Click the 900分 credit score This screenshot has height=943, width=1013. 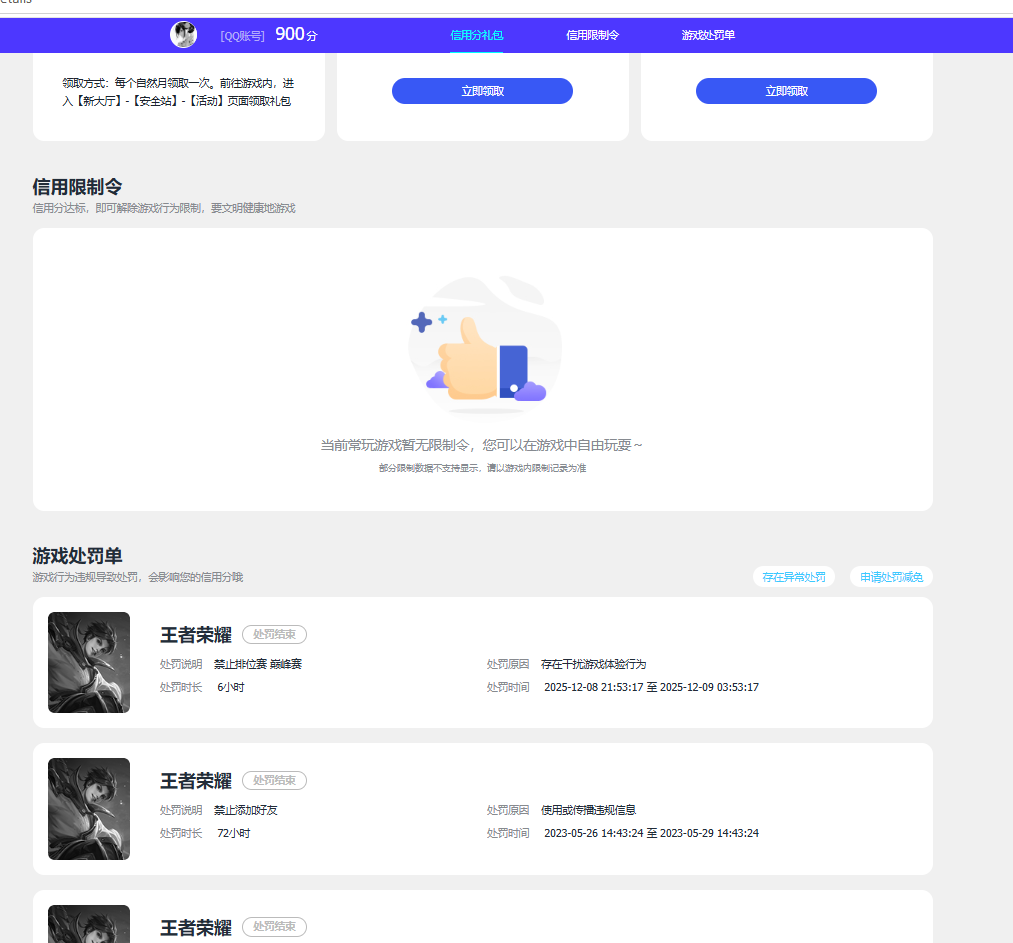[297, 34]
